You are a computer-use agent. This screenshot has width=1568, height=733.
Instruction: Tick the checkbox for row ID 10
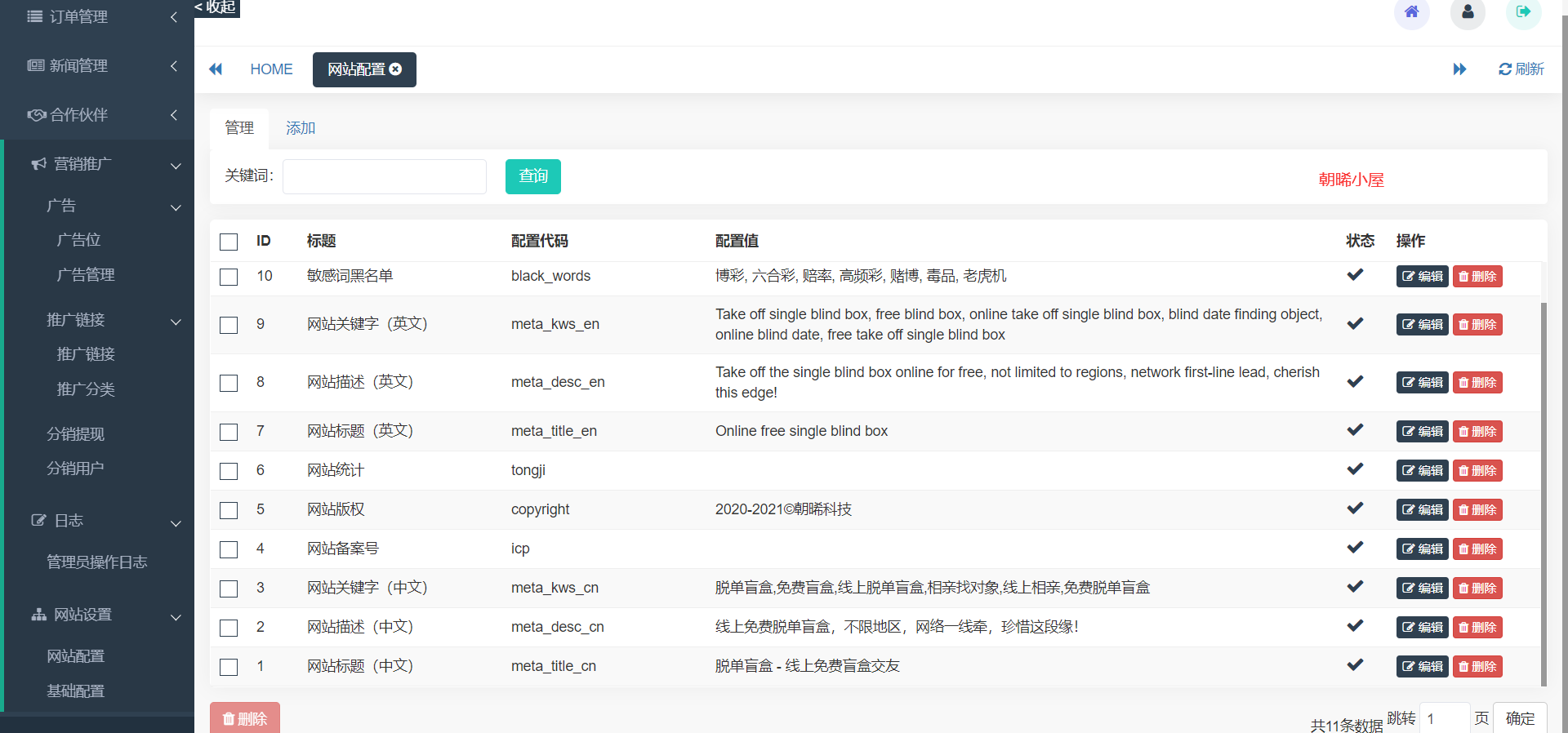coord(229,277)
